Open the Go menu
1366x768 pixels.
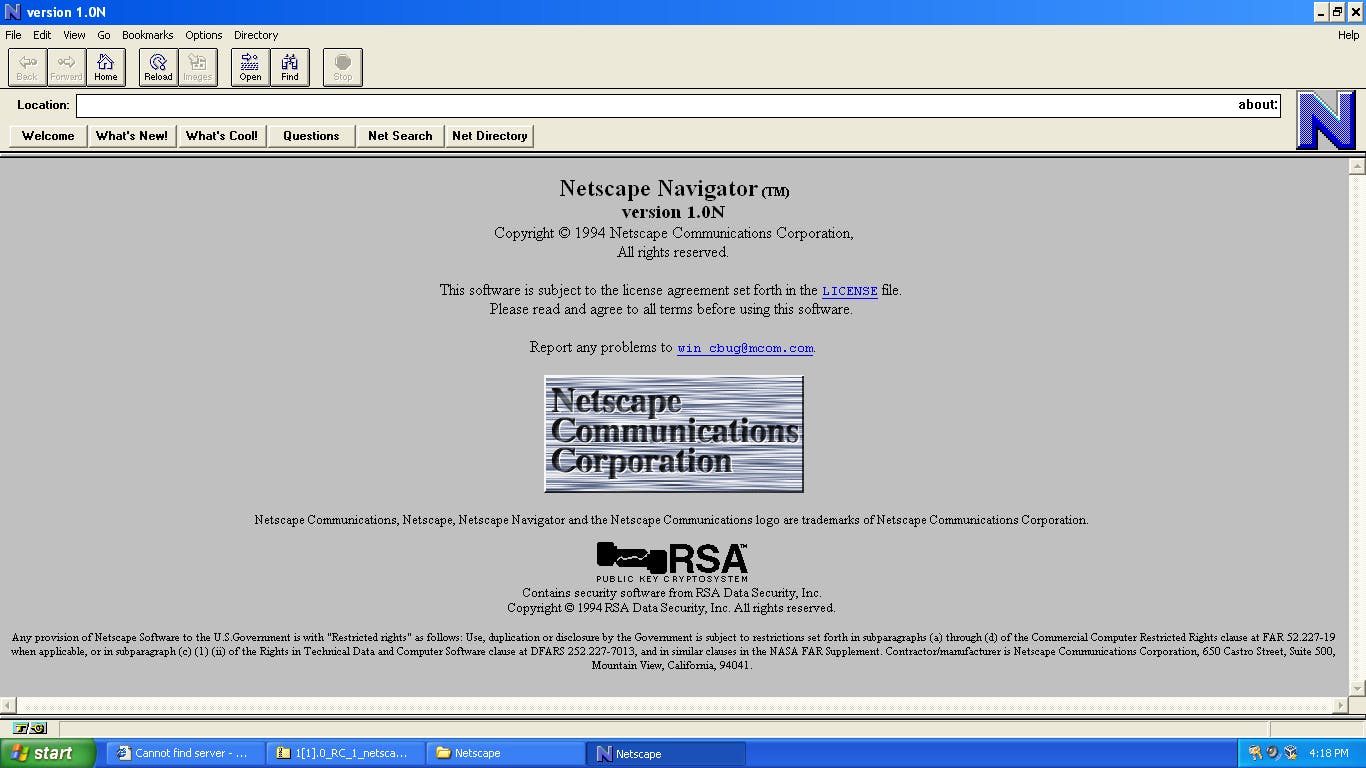tap(104, 35)
